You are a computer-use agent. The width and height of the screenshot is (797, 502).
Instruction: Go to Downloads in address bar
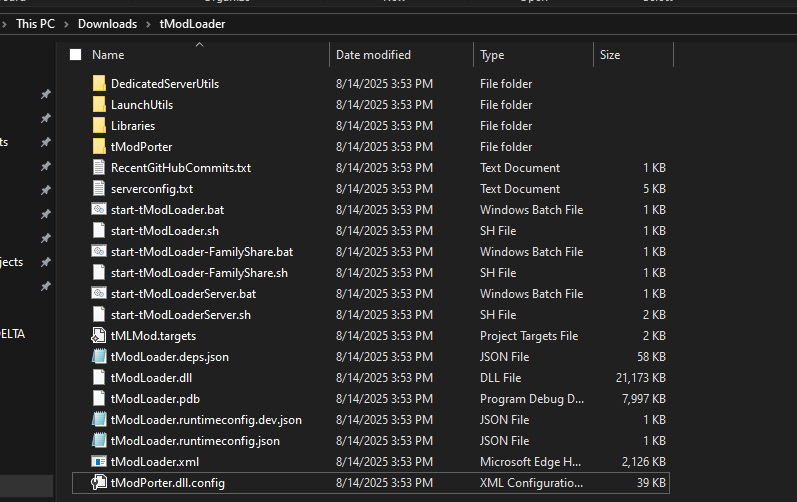(x=107, y=23)
